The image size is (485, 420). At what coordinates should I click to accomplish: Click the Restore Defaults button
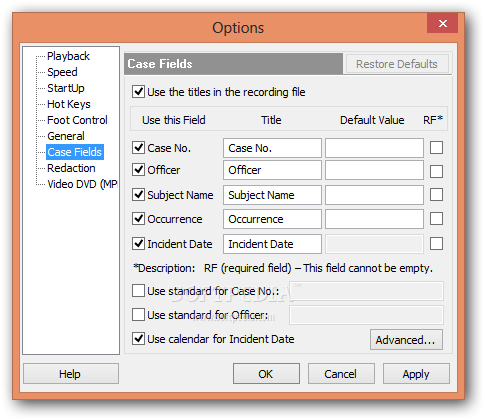397,64
